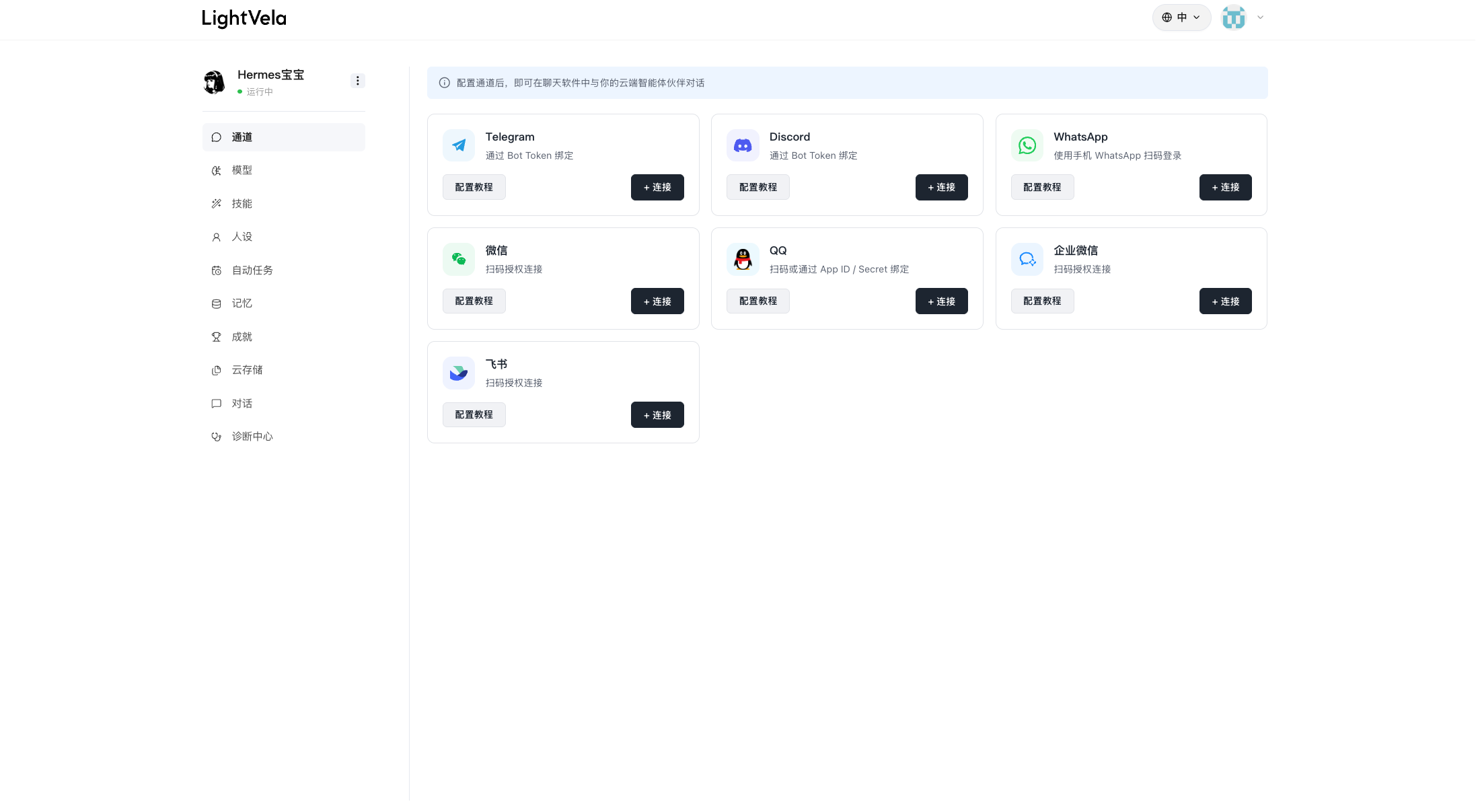Image resolution: width=1478 pixels, height=812 pixels.
Task: Click the 通道 chat-bubble sidebar icon
Action: pyautogui.click(x=217, y=137)
